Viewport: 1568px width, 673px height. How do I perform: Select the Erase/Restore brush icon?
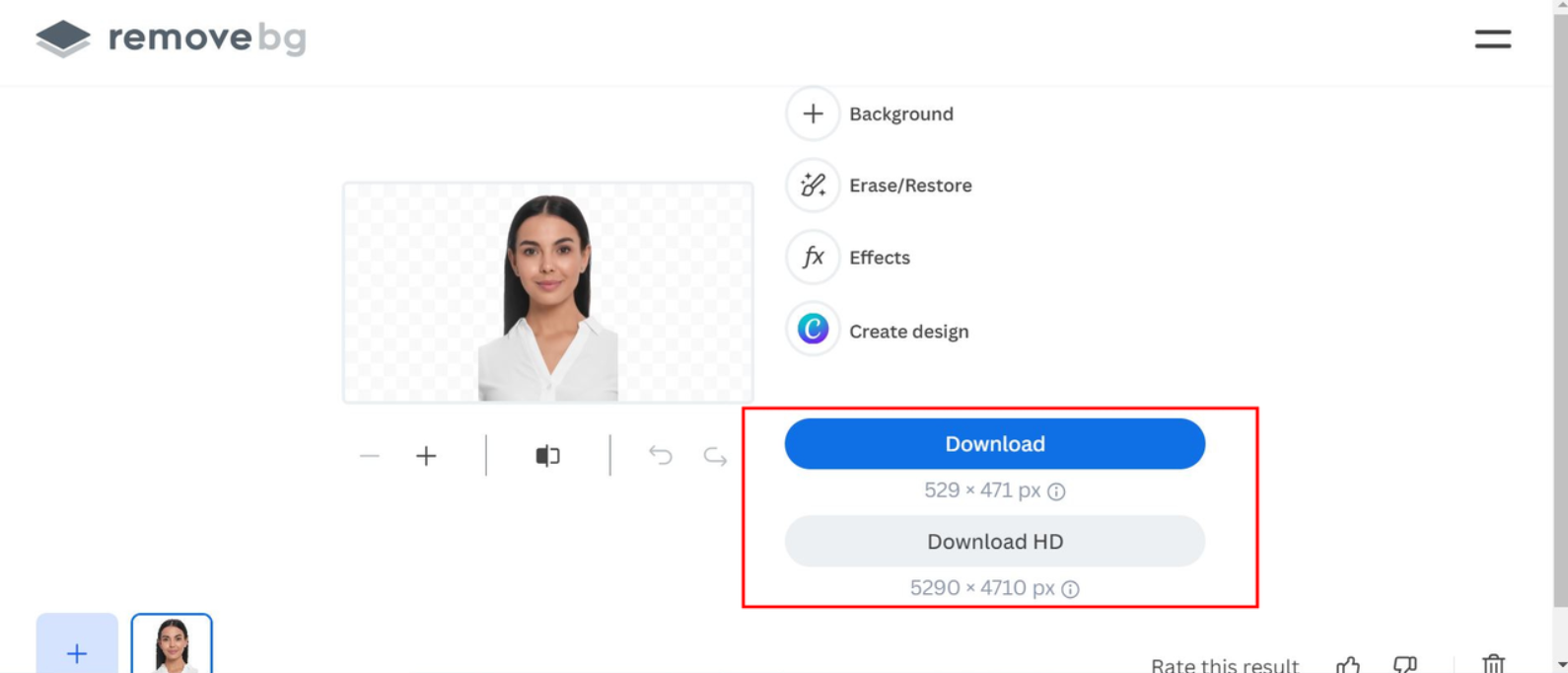(813, 185)
